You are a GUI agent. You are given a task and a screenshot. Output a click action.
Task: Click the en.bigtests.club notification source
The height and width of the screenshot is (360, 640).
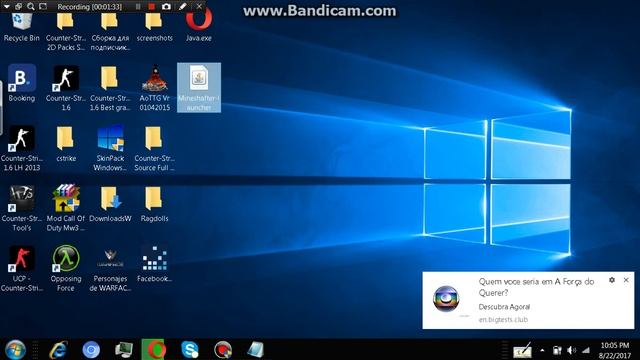coord(503,320)
